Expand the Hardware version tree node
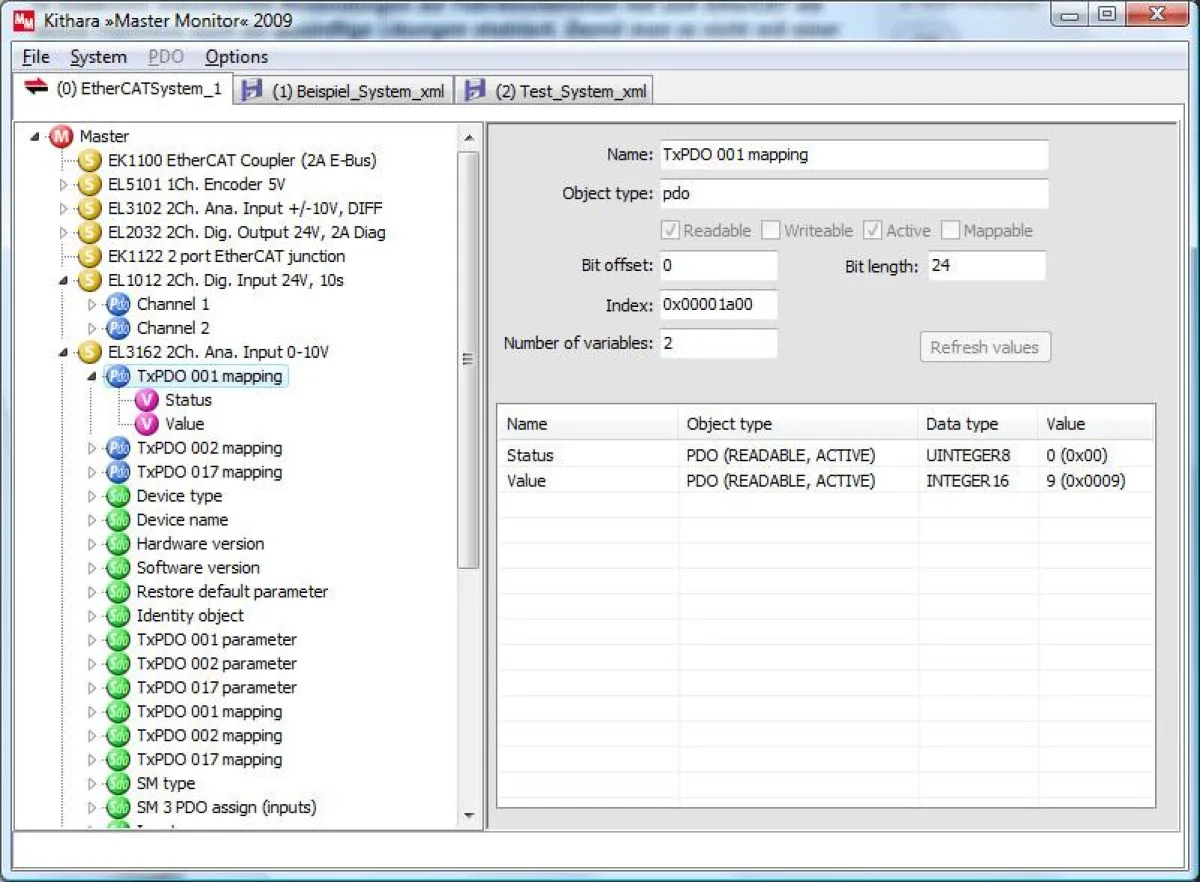This screenshot has height=882, width=1200. (93, 544)
